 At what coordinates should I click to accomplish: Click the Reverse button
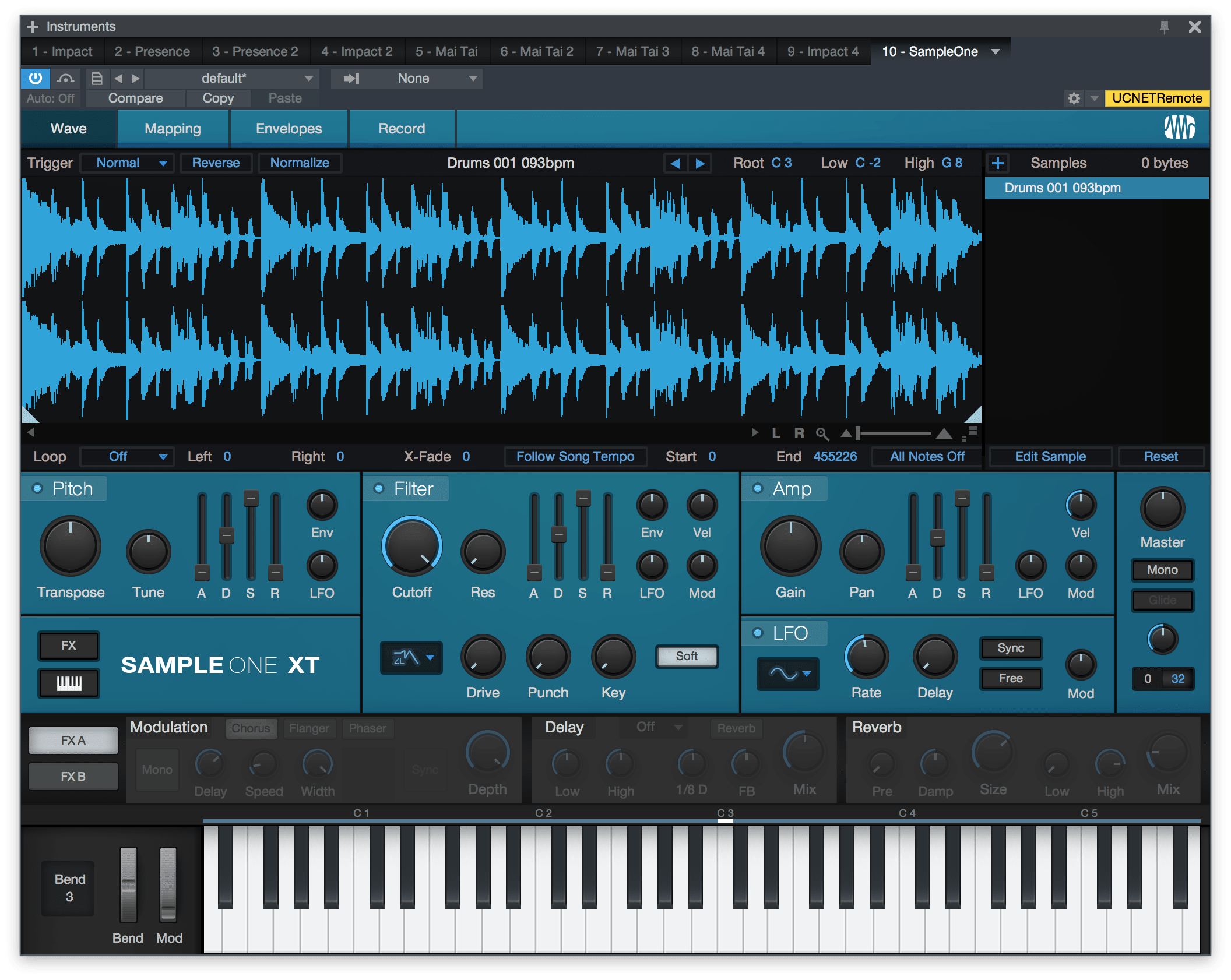[216, 163]
